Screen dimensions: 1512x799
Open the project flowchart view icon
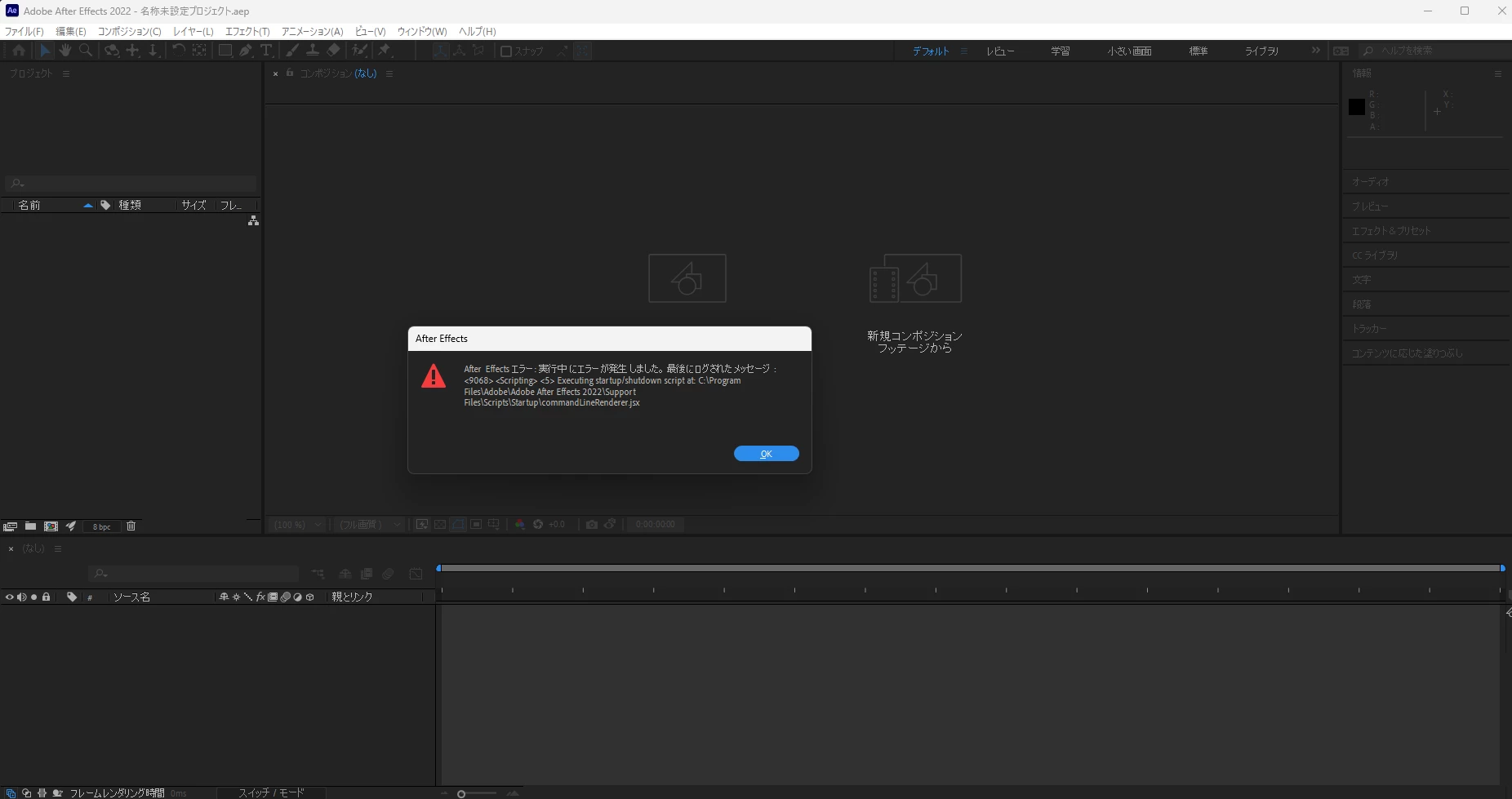tap(254, 221)
